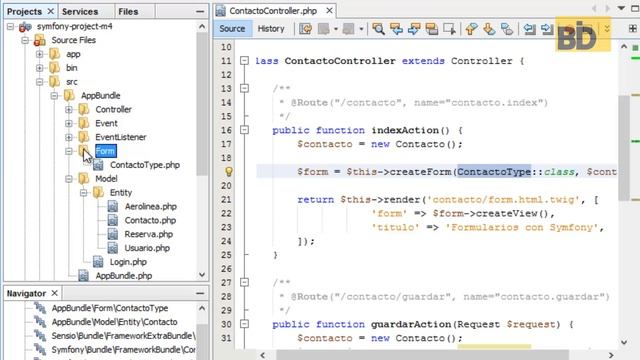Switch to the Services tab

[x=80, y=11]
